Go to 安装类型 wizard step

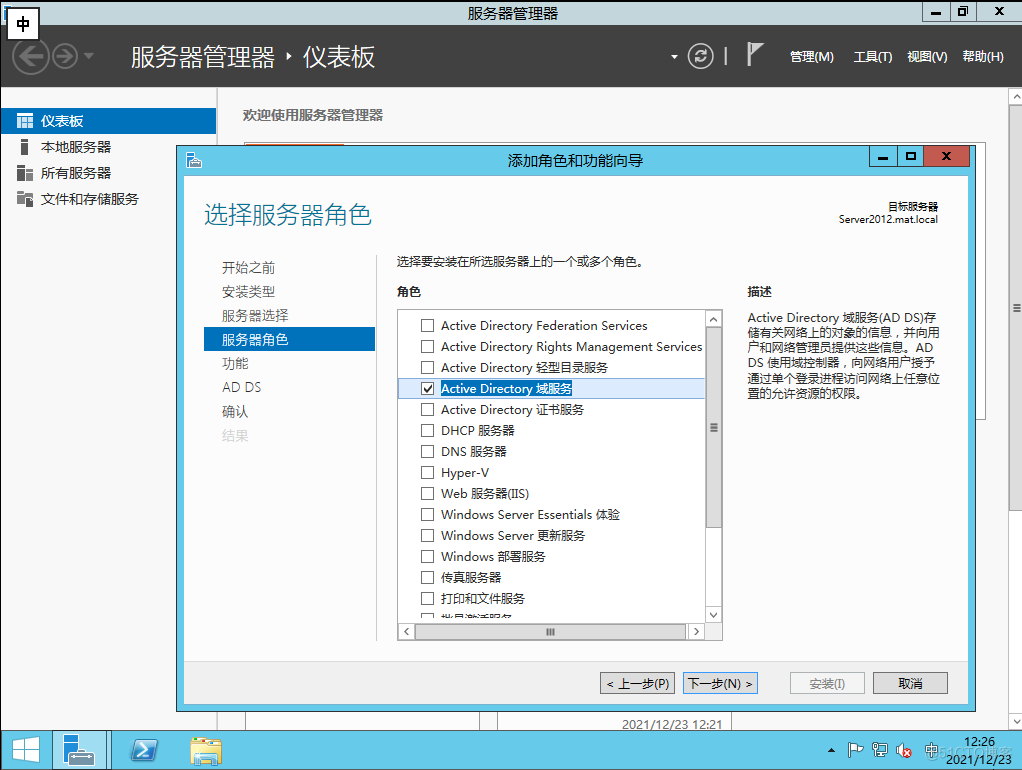tap(248, 291)
